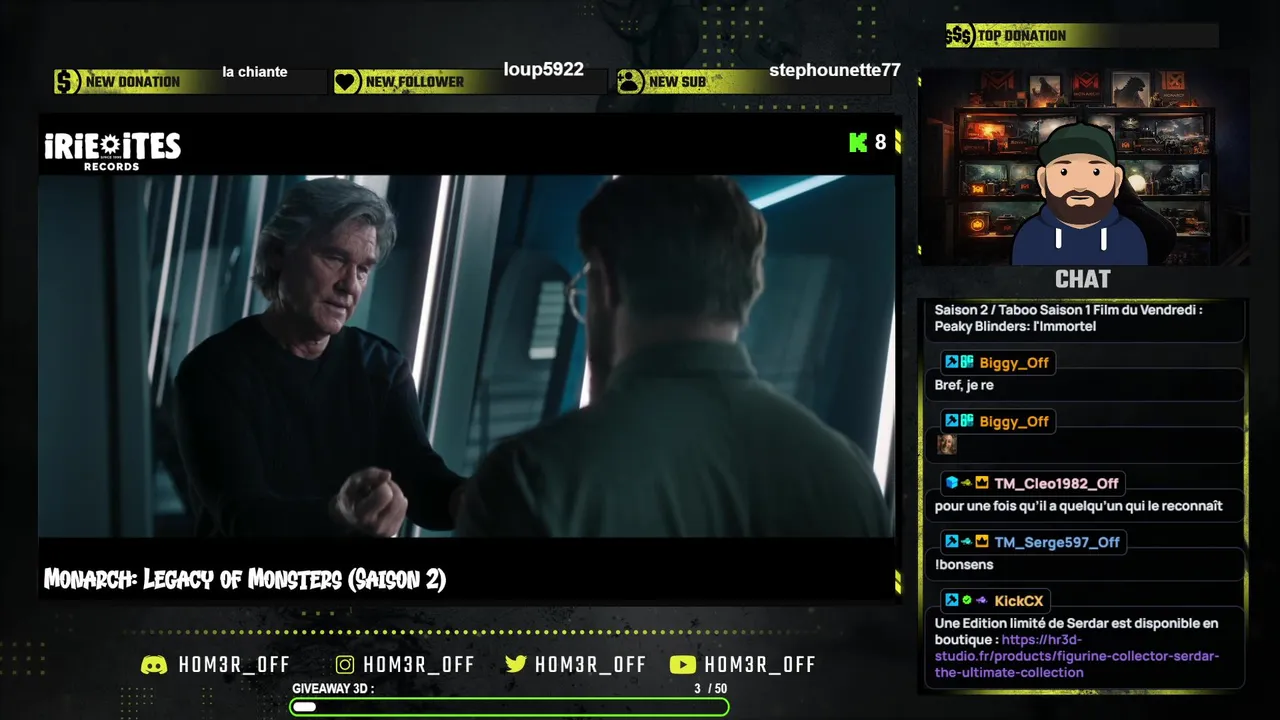
Task: Click the 'Peaky Blinders: l'Immortel' chat text
Action: (1015, 327)
